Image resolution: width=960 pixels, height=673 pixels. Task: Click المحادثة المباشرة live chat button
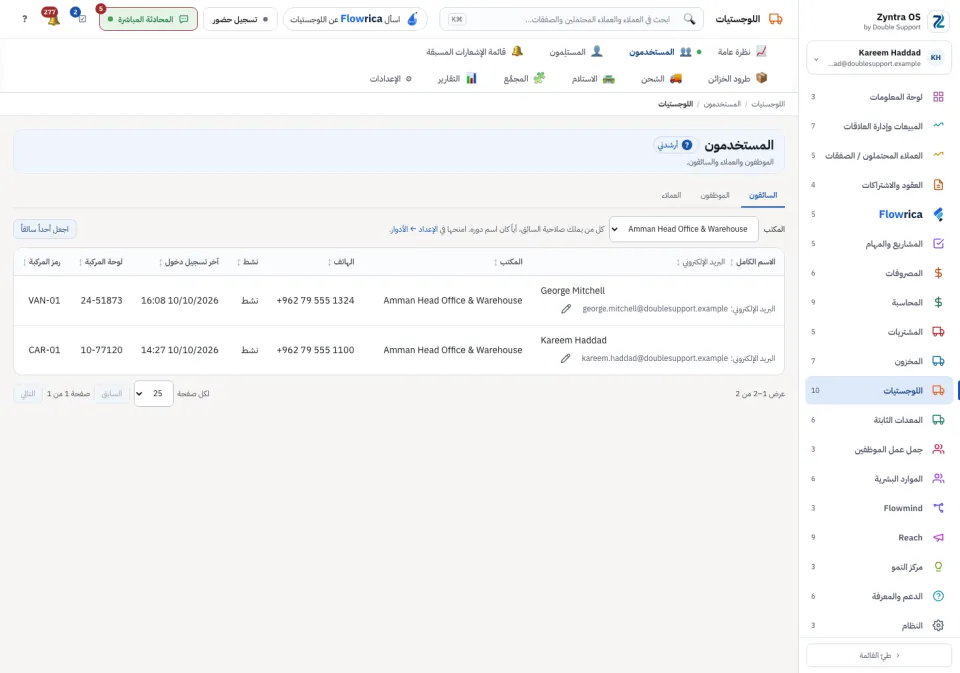[148, 19]
